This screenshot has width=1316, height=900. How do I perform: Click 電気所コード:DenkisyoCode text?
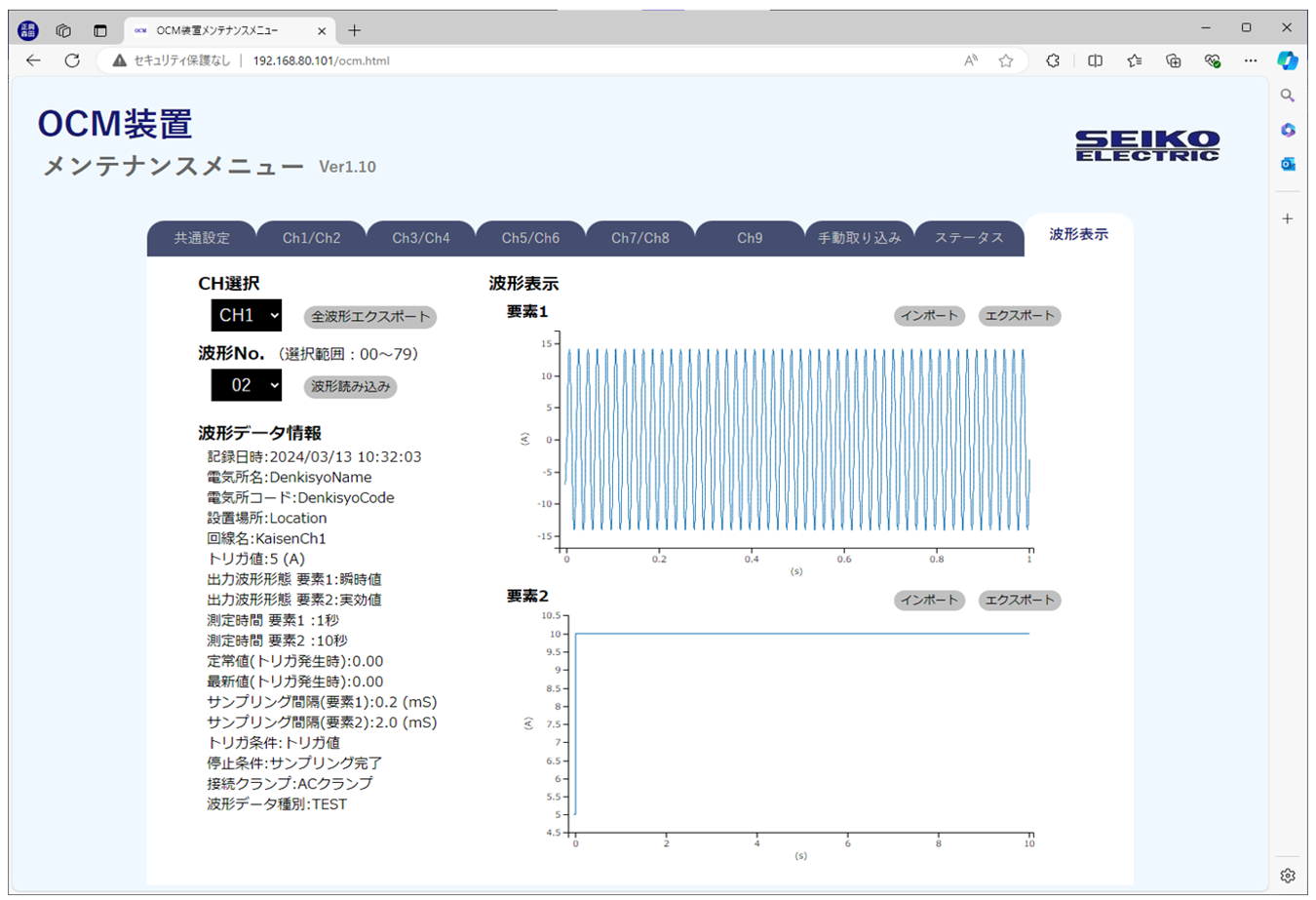(301, 497)
